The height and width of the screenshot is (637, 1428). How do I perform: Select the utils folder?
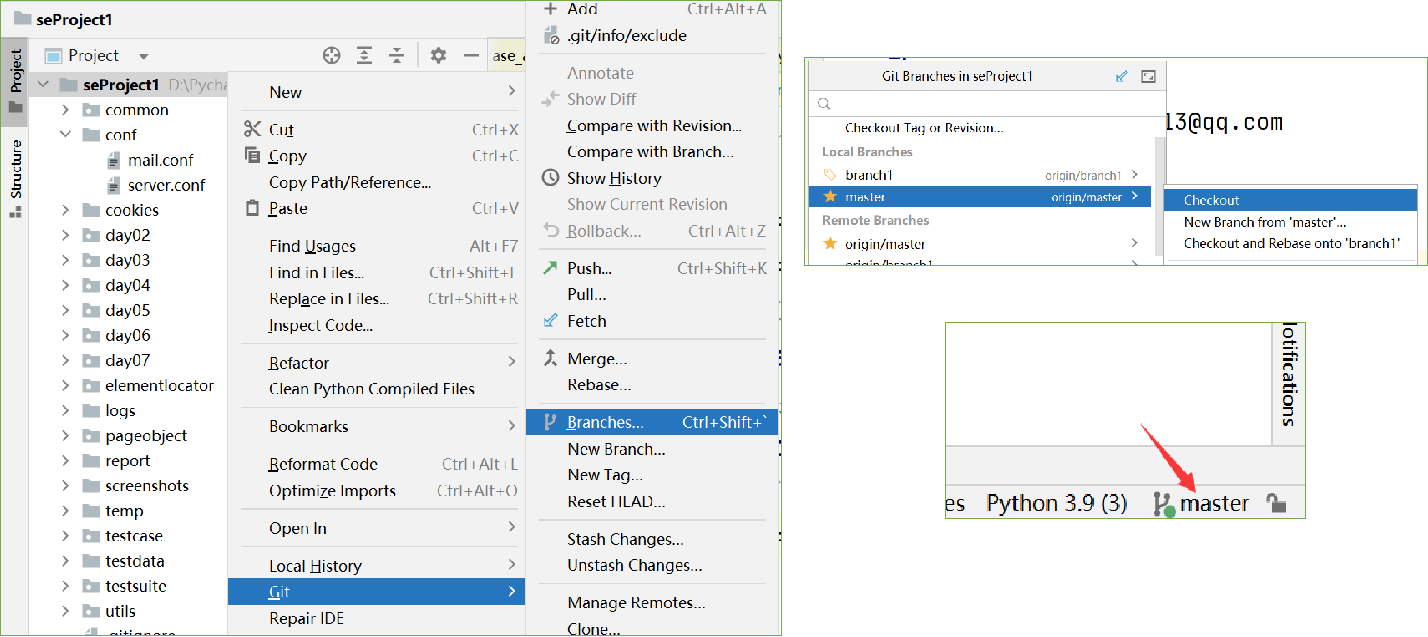(x=120, y=611)
